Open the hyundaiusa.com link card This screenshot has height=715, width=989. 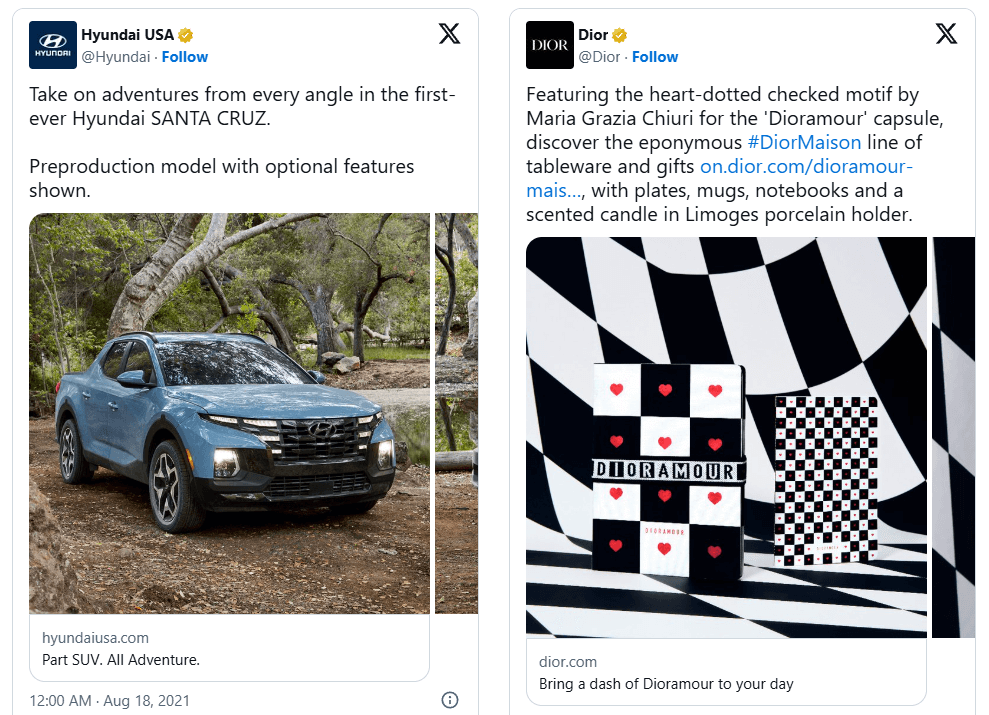pos(229,648)
